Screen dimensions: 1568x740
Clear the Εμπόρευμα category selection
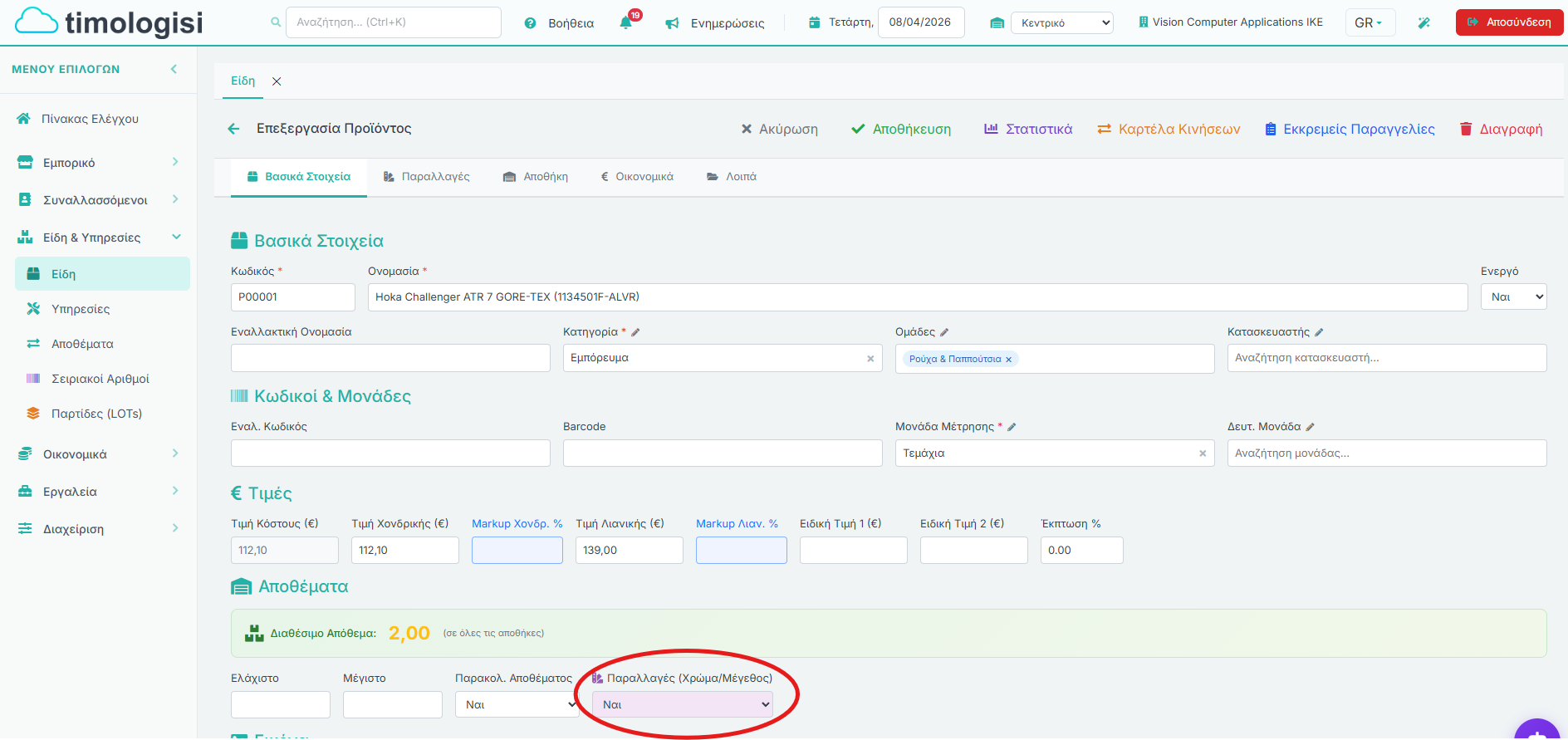click(870, 359)
